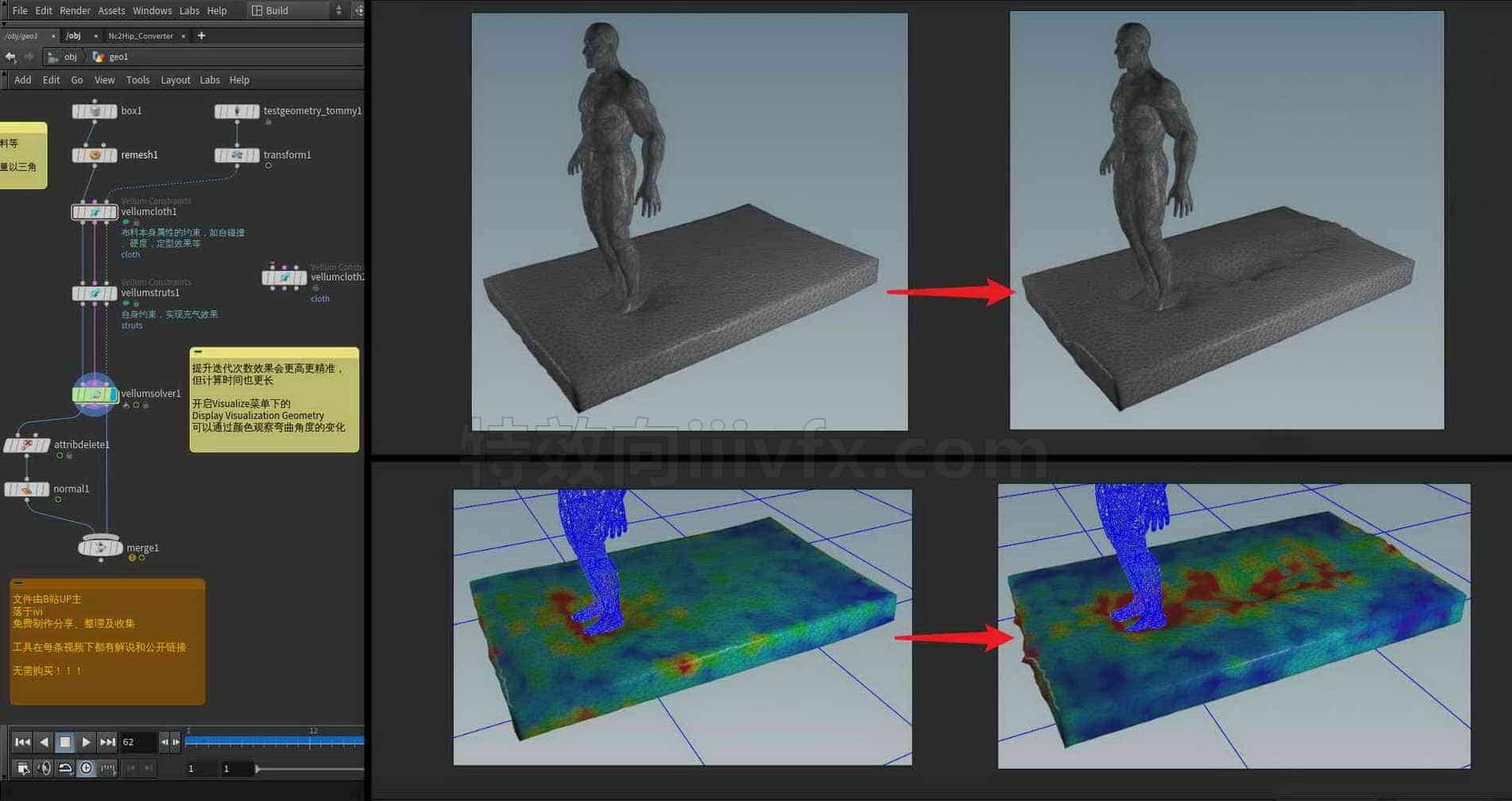The width and height of the screenshot is (1512, 801).
Task: Toggle real time playback clock
Action: [x=86, y=768]
